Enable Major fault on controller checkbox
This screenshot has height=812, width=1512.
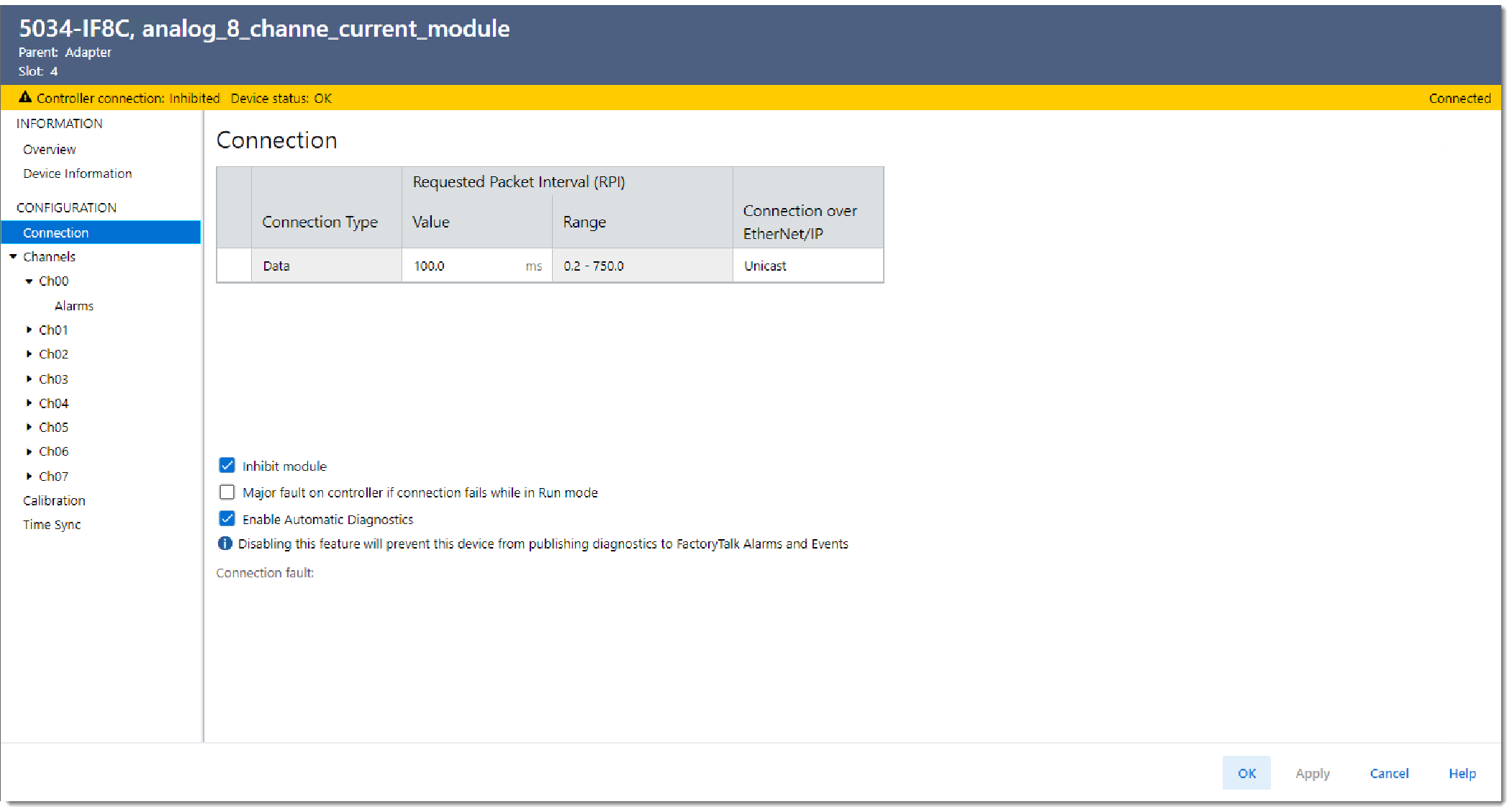point(227,492)
